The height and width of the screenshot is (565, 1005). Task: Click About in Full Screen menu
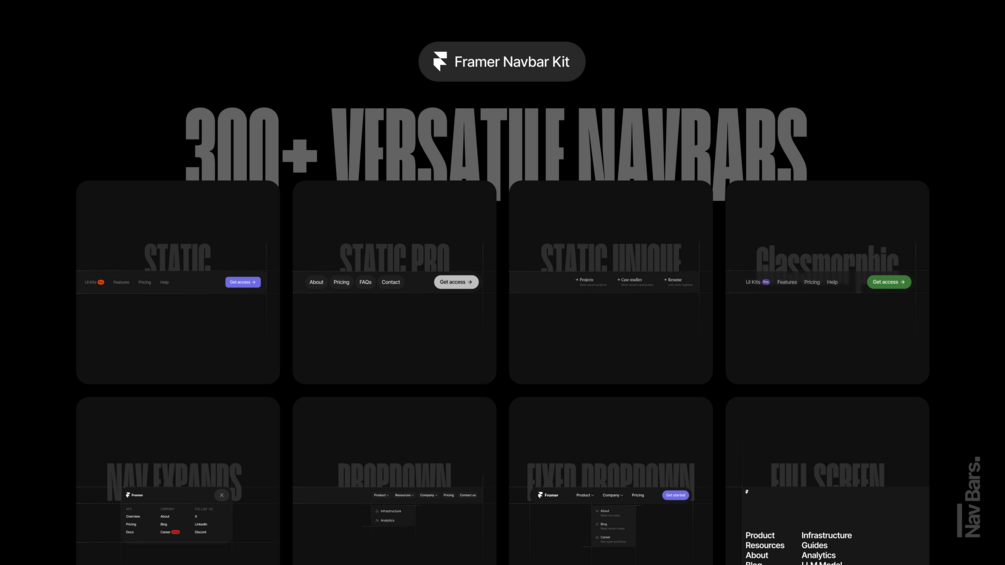point(756,555)
